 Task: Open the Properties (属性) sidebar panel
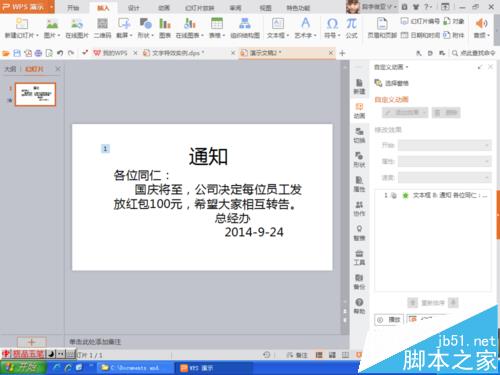point(359,184)
